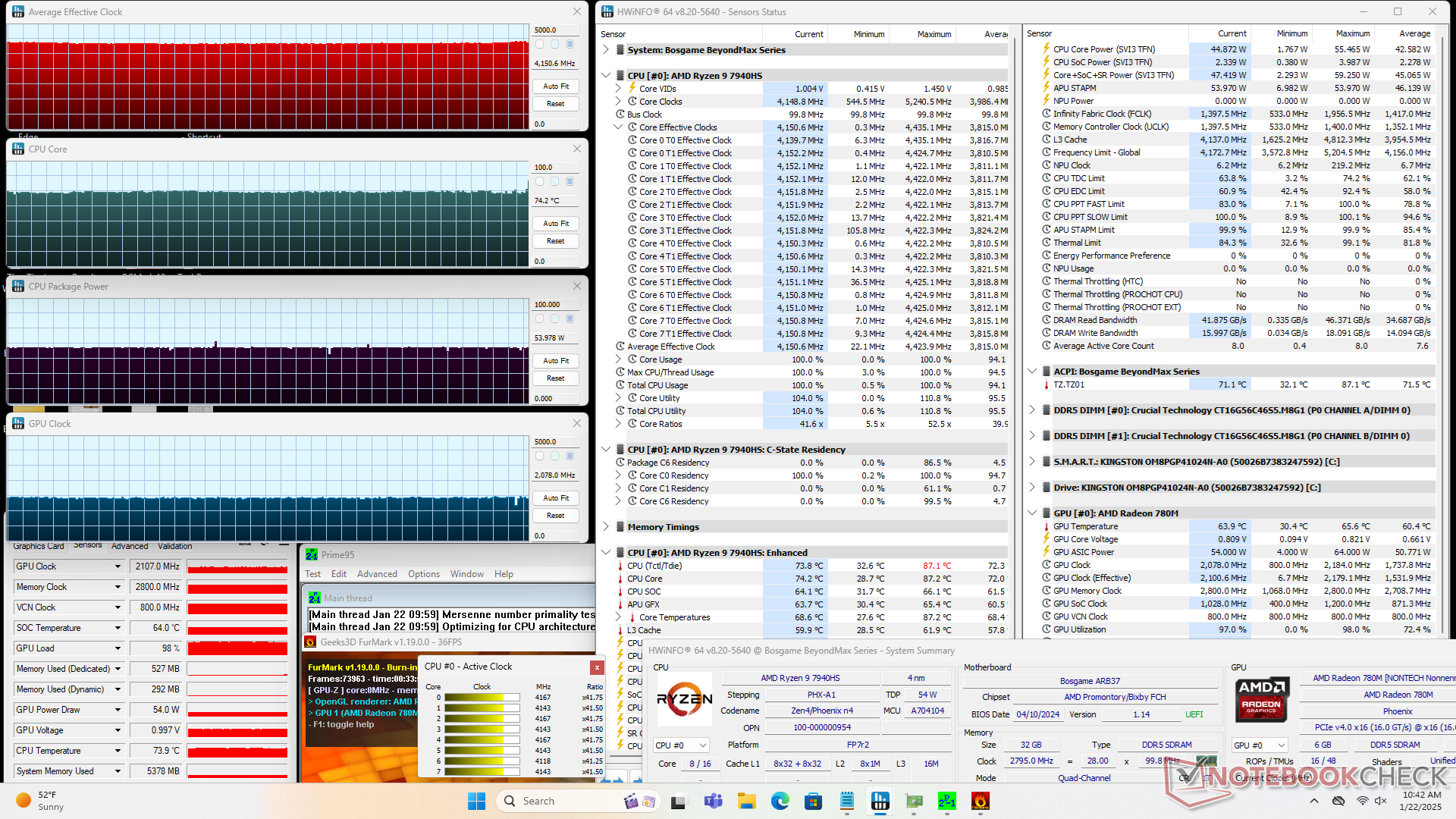Open the Prime95 Edit menu
The height and width of the screenshot is (819, 1456).
[x=339, y=574]
